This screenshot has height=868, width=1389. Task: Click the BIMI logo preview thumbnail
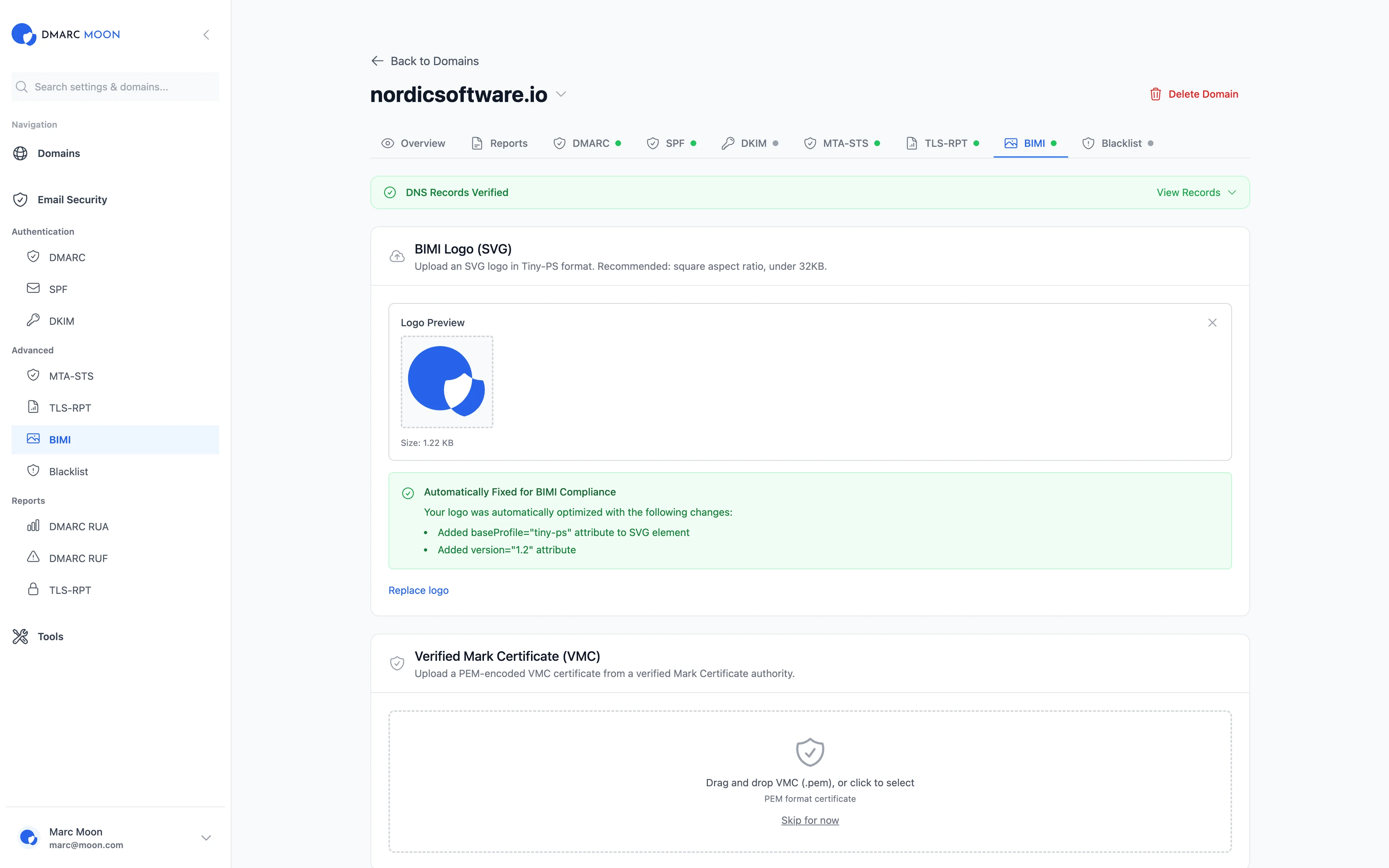click(x=447, y=382)
